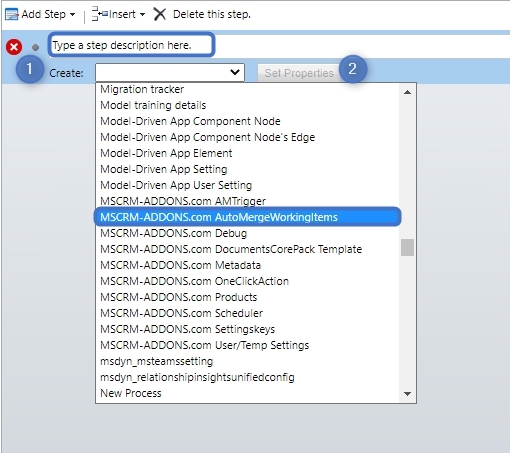The width and height of the screenshot is (510, 453).
Task: Select Model training details entry
Action: click(247, 105)
